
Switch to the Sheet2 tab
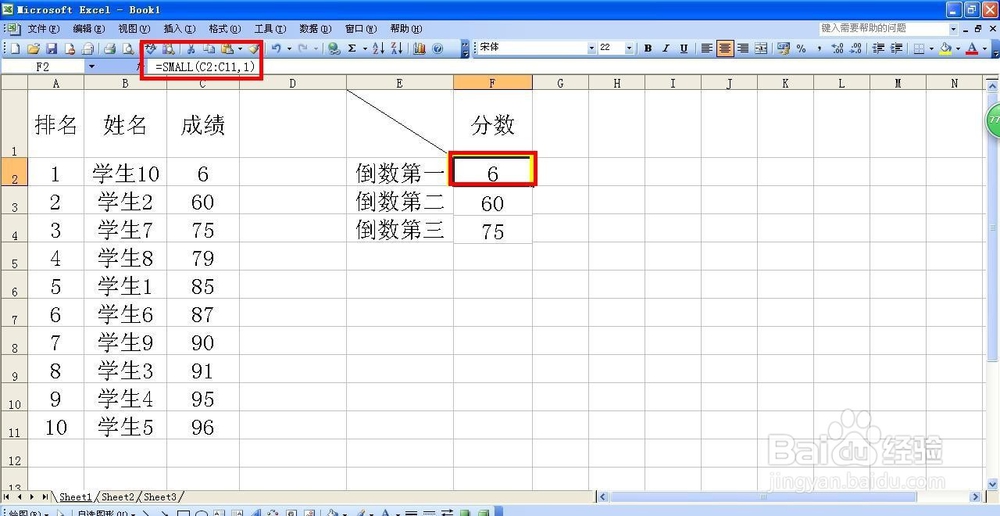click(x=118, y=497)
